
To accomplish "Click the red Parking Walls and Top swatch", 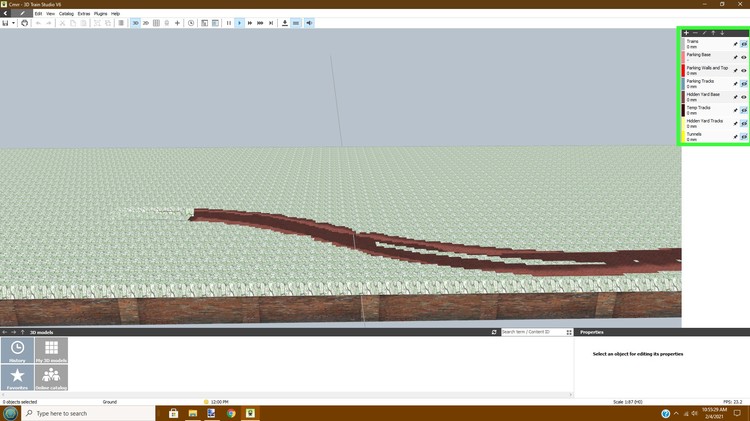I will click(x=683, y=70).
